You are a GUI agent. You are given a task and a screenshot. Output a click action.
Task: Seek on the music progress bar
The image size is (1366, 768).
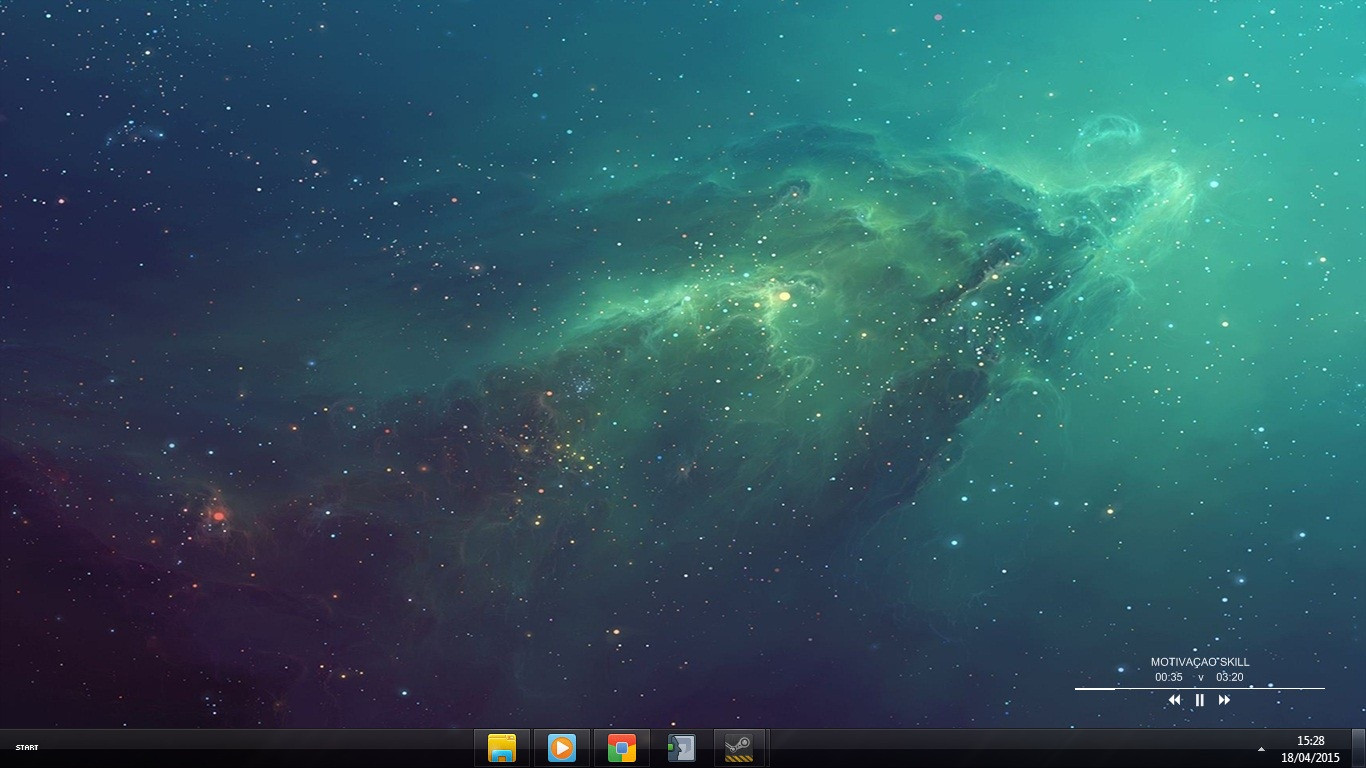pyautogui.click(x=1200, y=688)
